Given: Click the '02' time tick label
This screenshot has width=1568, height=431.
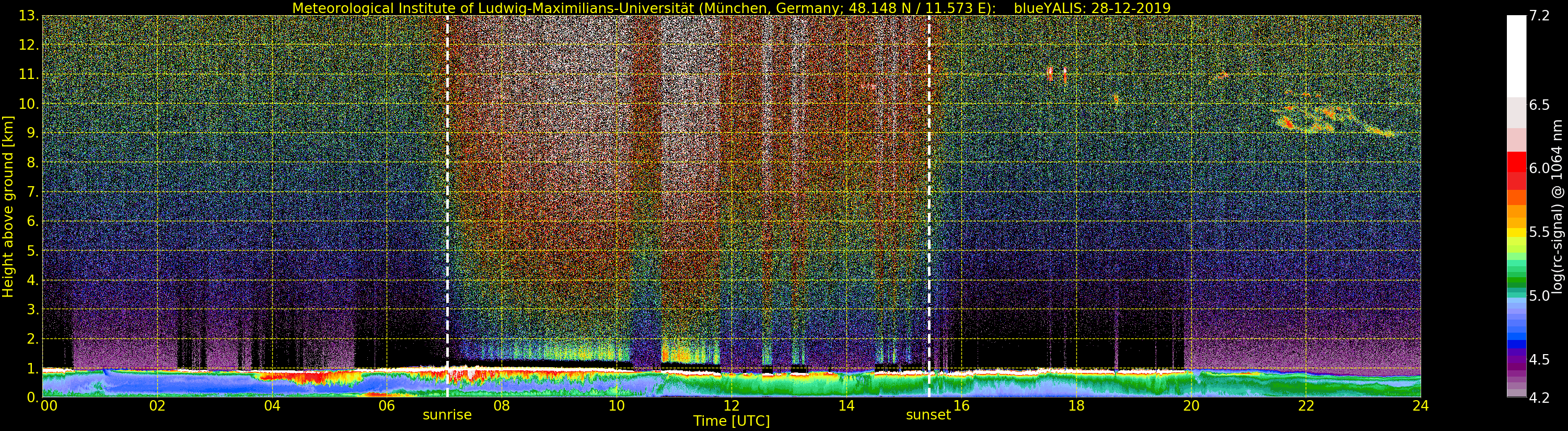Looking at the screenshot, I should [158, 406].
